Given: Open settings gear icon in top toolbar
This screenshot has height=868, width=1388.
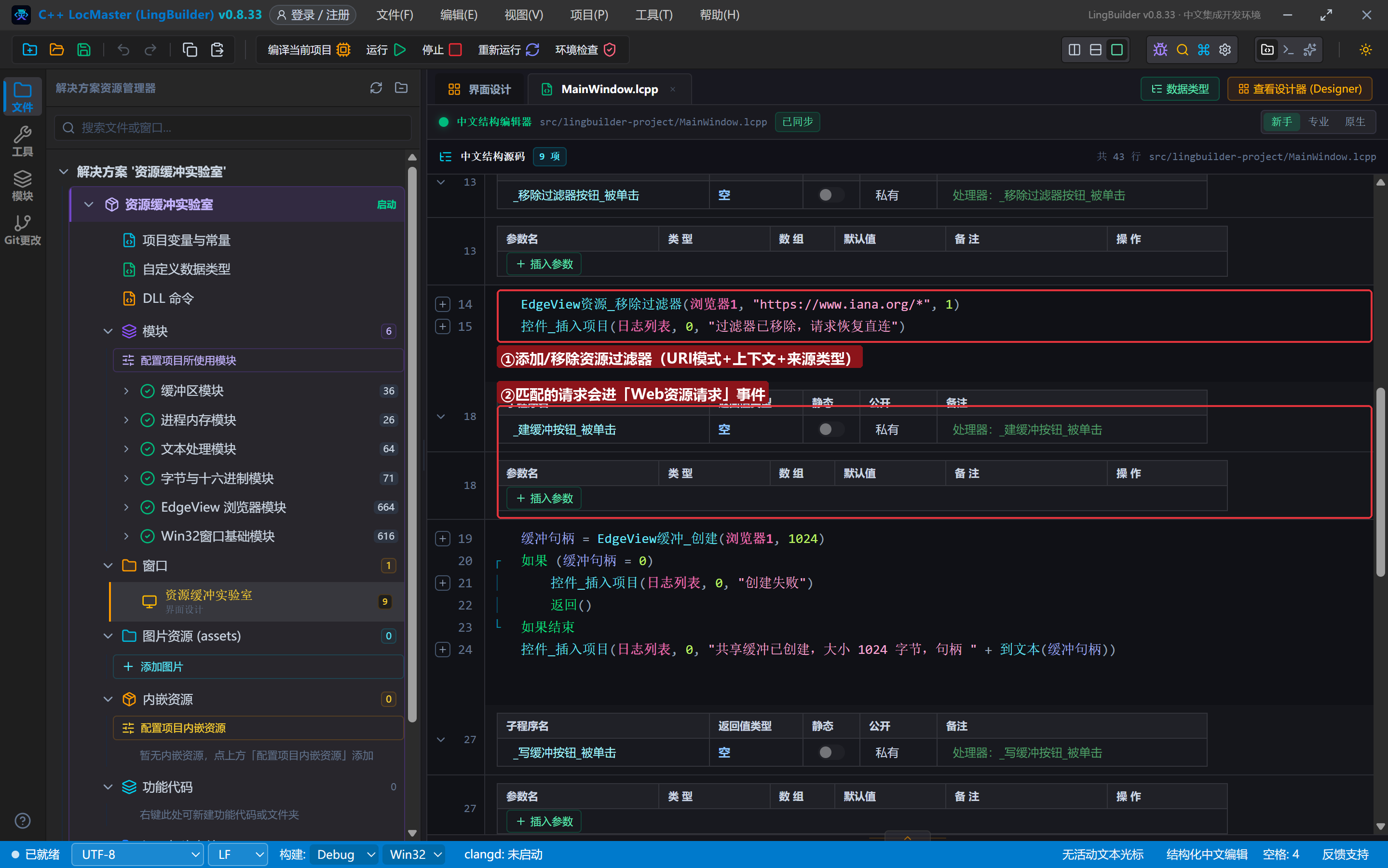Looking at the screenshot, I should [1225, 50].
